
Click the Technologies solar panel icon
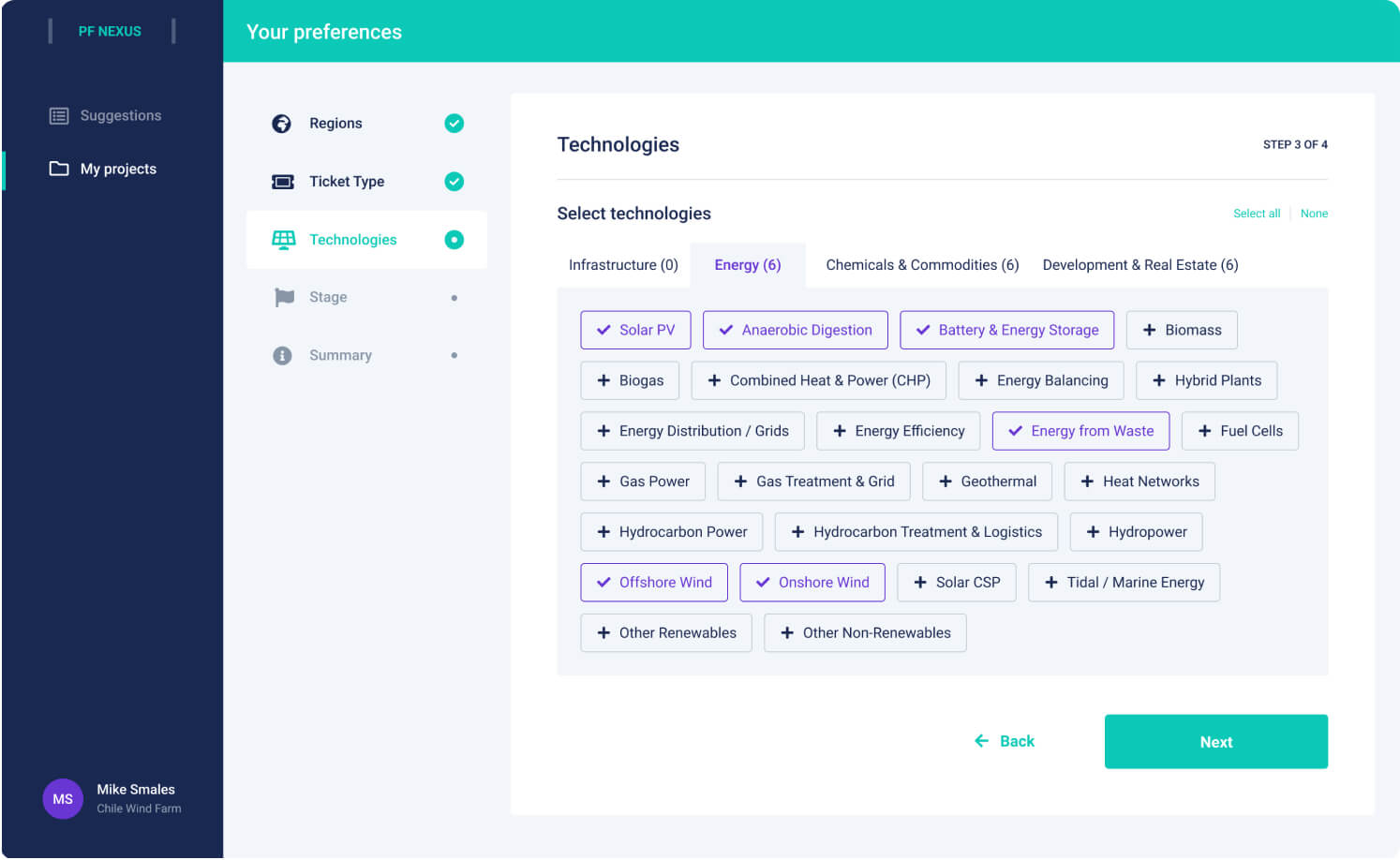tap(283, 240)
